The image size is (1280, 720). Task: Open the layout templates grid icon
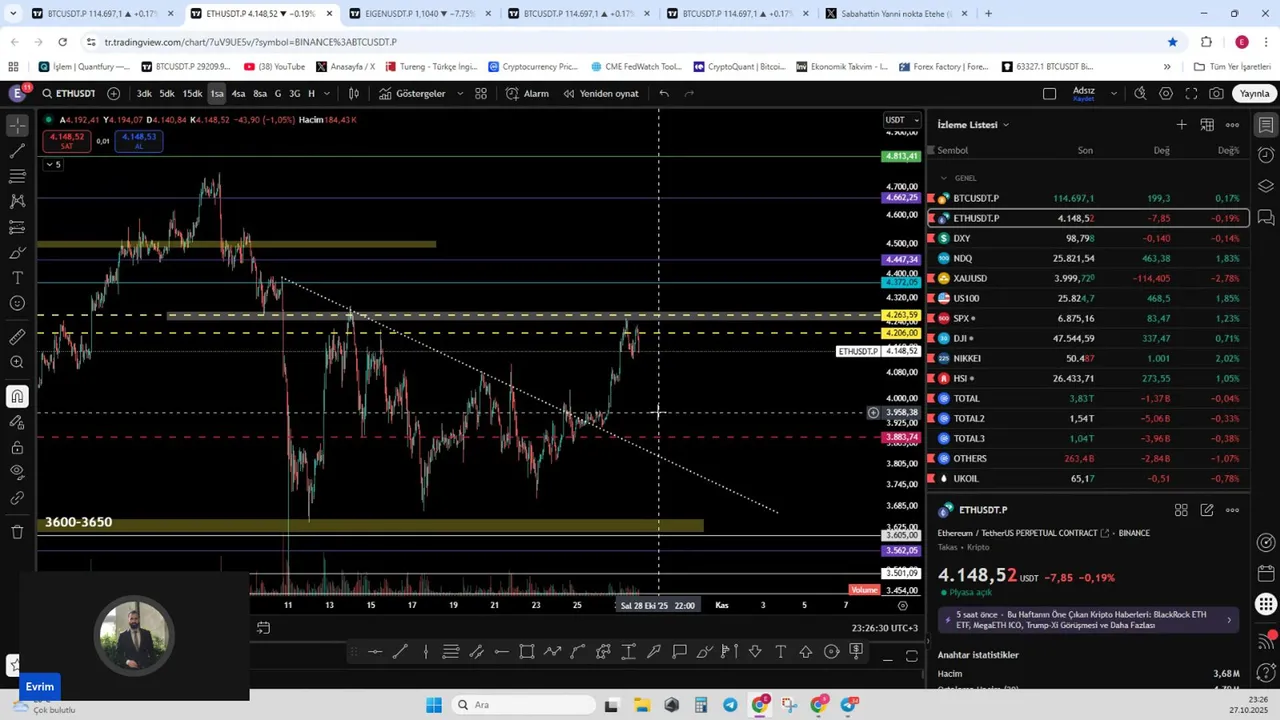coord(481,93)
